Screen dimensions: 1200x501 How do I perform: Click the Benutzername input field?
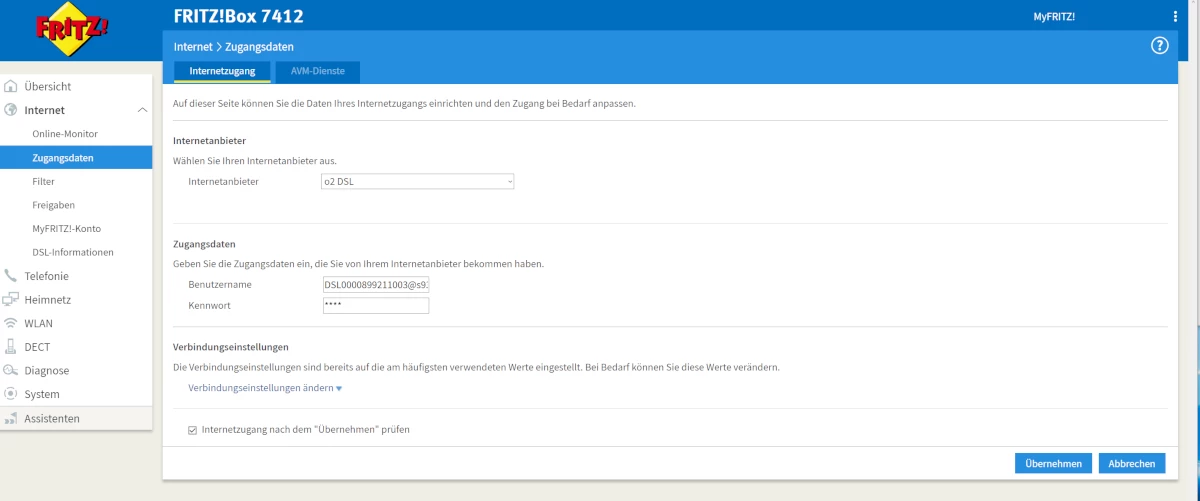click(376, 284)
